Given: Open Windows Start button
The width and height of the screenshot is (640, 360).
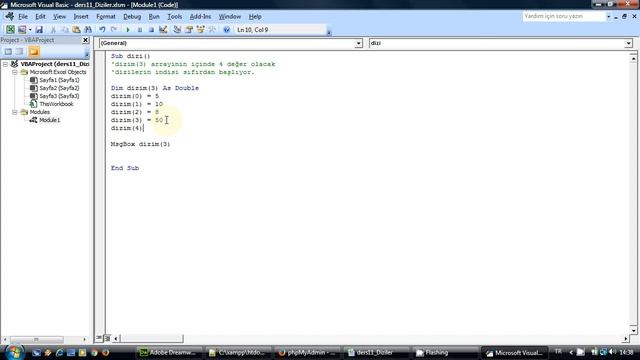Looking at the screenshot, I should point(14,352).
